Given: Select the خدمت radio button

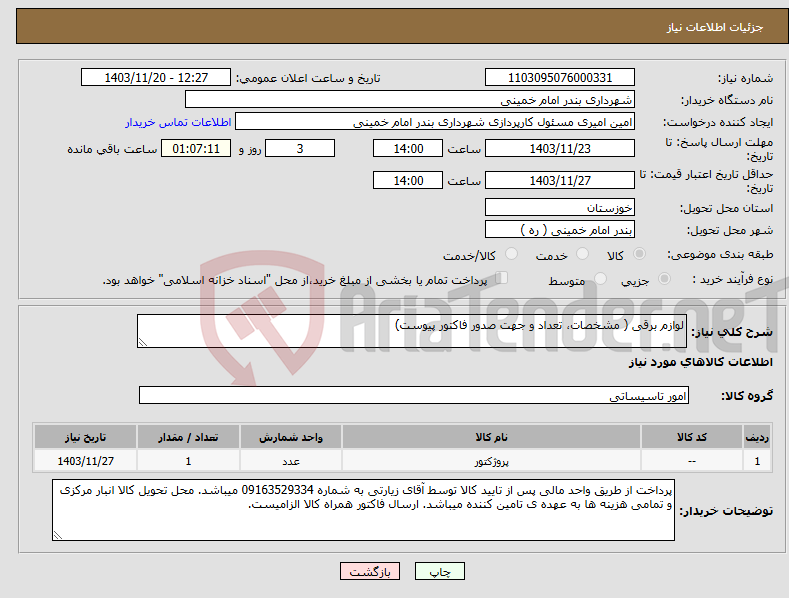Looking at the screenshot, I should coord(582,254).
